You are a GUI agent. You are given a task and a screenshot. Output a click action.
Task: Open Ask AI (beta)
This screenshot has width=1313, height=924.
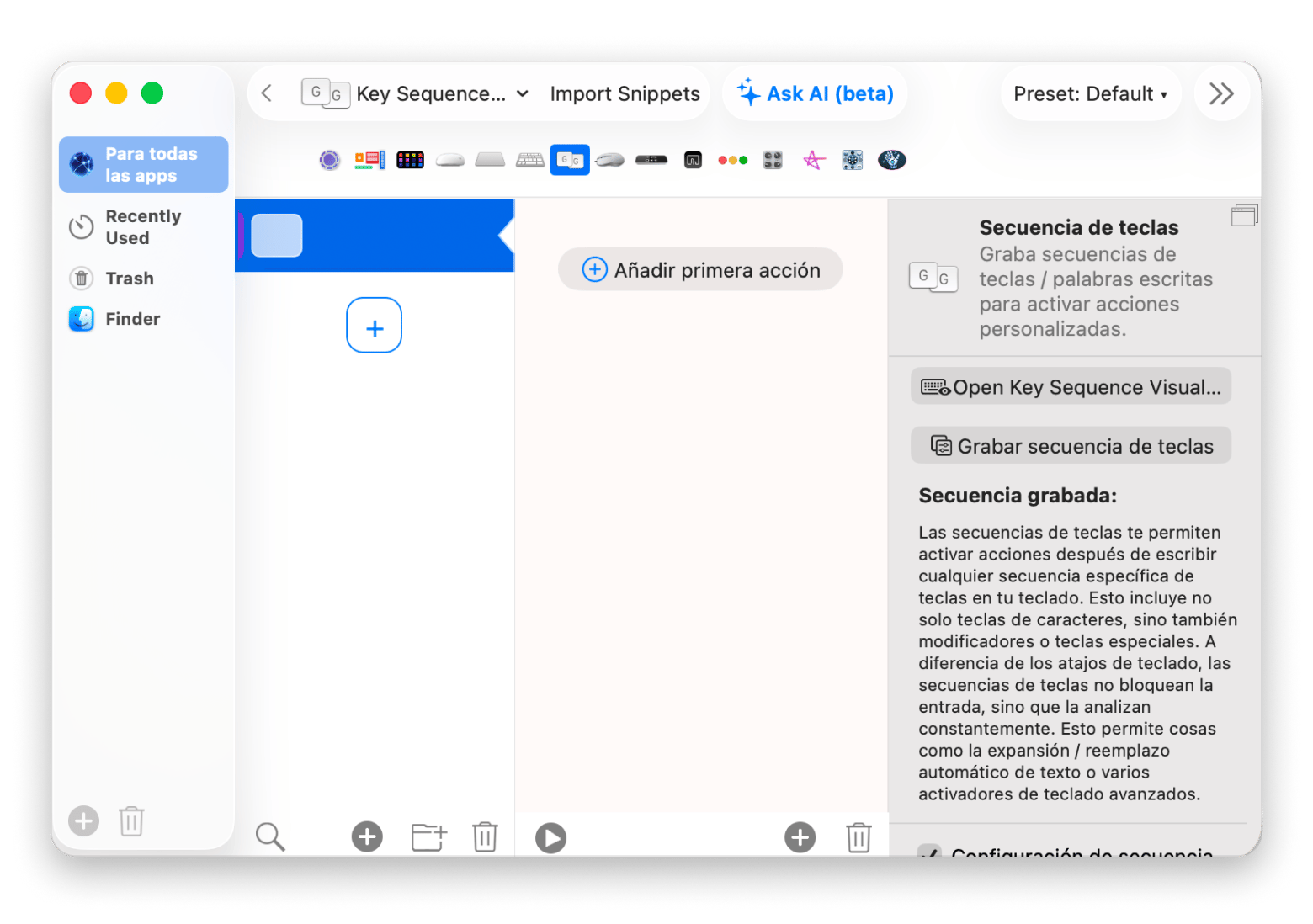(815, 93)
